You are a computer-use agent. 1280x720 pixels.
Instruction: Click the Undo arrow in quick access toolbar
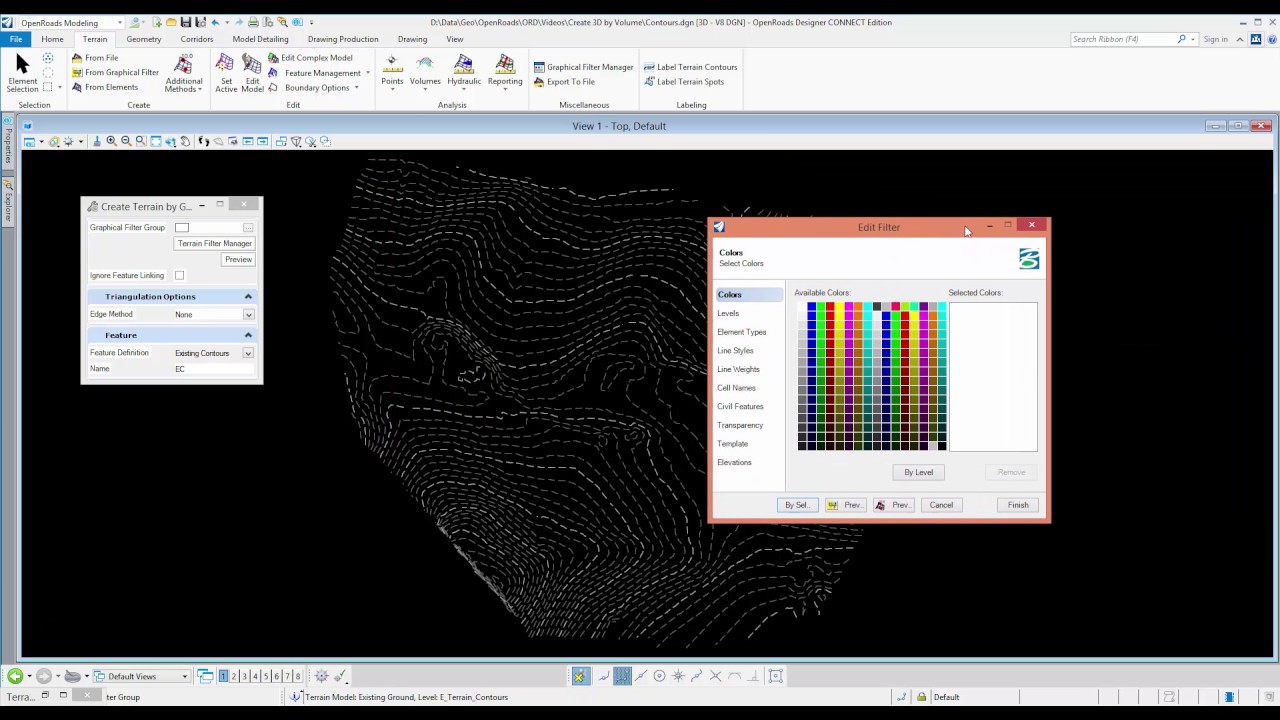pyautogui.click(x=214, y=22)
